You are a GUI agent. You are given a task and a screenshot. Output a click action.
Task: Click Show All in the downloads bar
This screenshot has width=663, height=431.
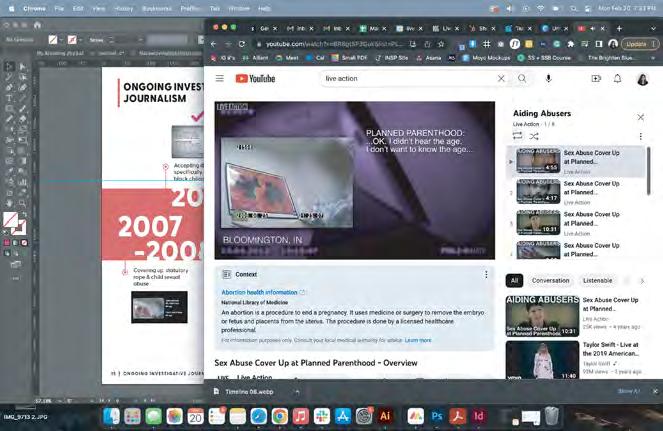click(628, 391)
